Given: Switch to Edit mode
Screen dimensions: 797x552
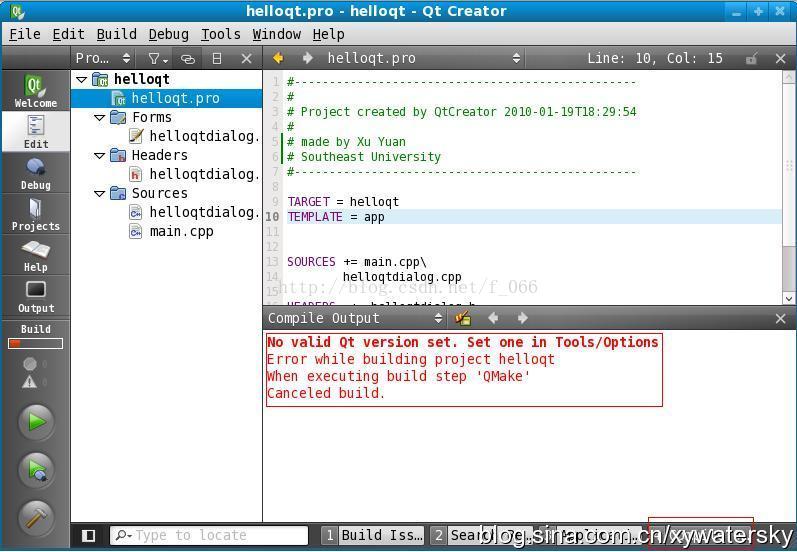Looking at the screenshot, I should (36, 132).
